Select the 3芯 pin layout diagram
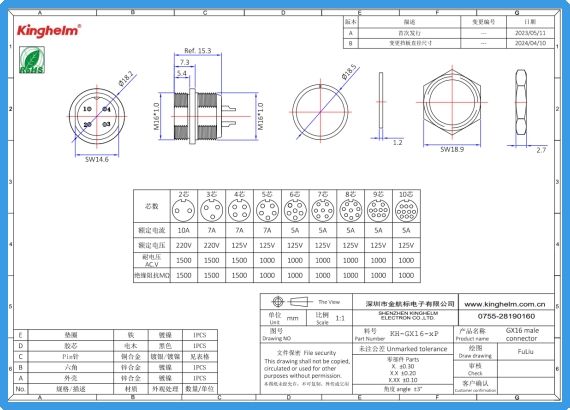Screen dimensions: 570x410 pos(212,210)
